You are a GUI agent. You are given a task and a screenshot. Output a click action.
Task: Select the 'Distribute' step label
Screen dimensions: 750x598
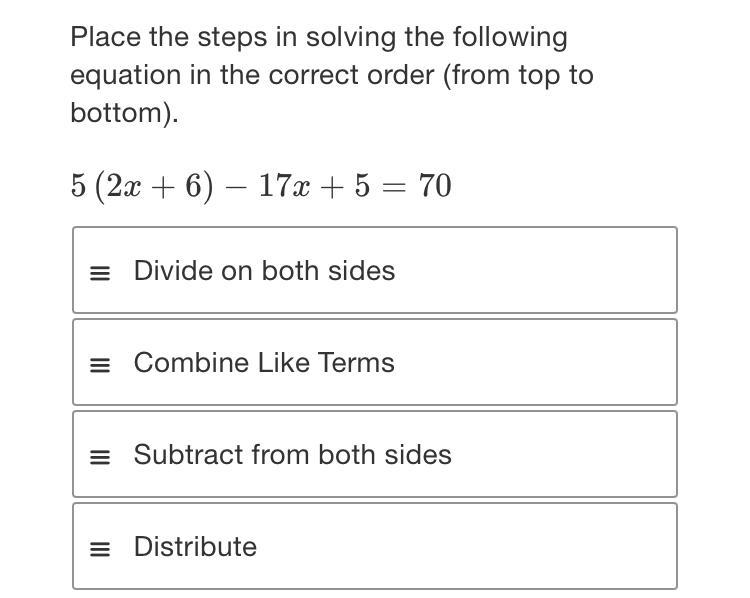click(195, 547)
